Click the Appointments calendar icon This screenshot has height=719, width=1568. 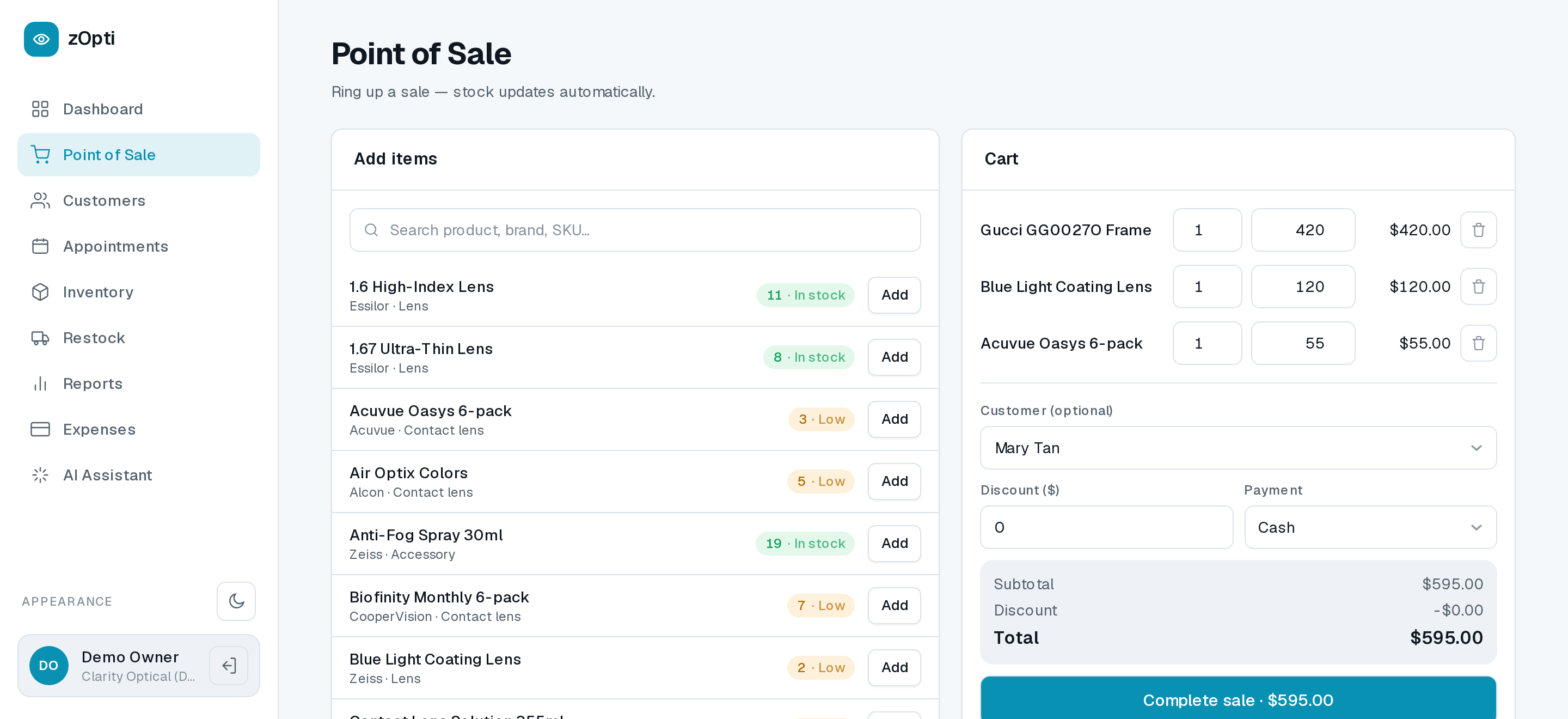40,246
